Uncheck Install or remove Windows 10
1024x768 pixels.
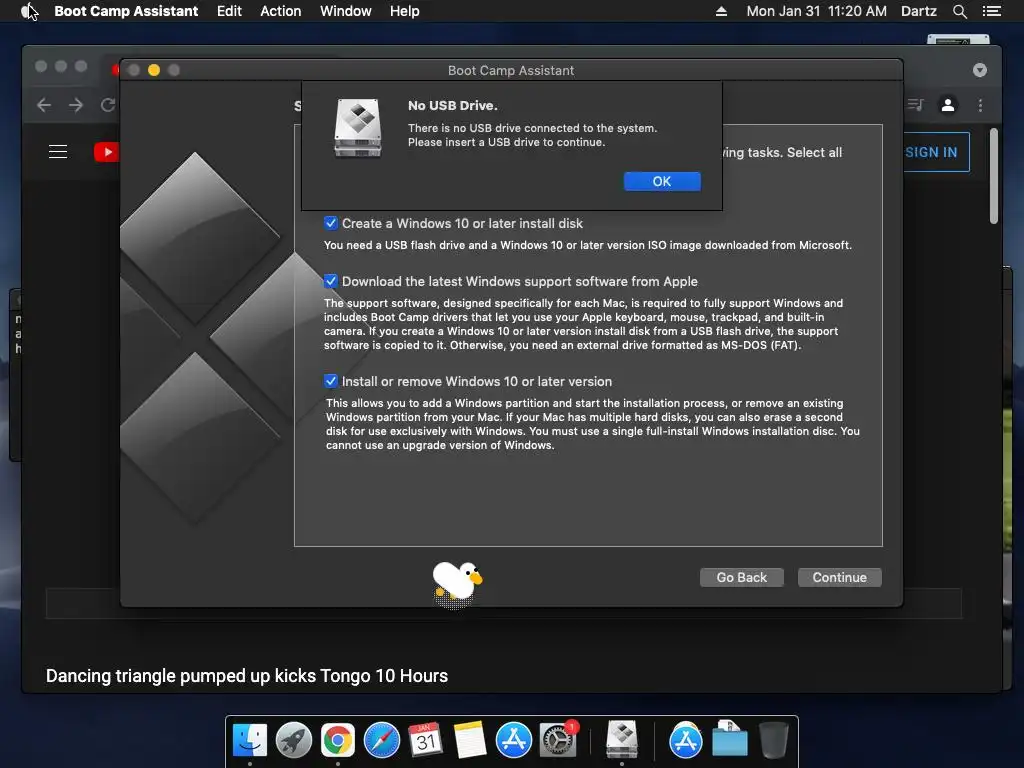[x=331, y=381]
